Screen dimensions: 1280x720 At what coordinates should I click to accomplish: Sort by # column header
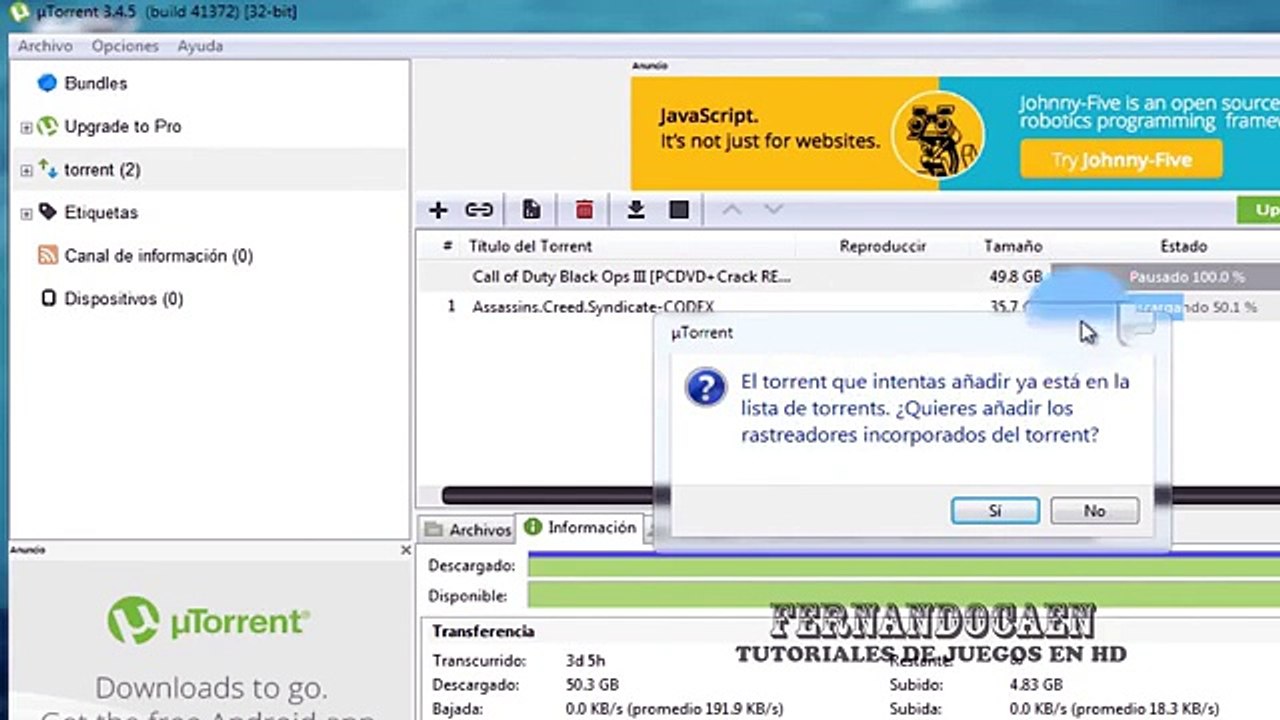point(448,246)
